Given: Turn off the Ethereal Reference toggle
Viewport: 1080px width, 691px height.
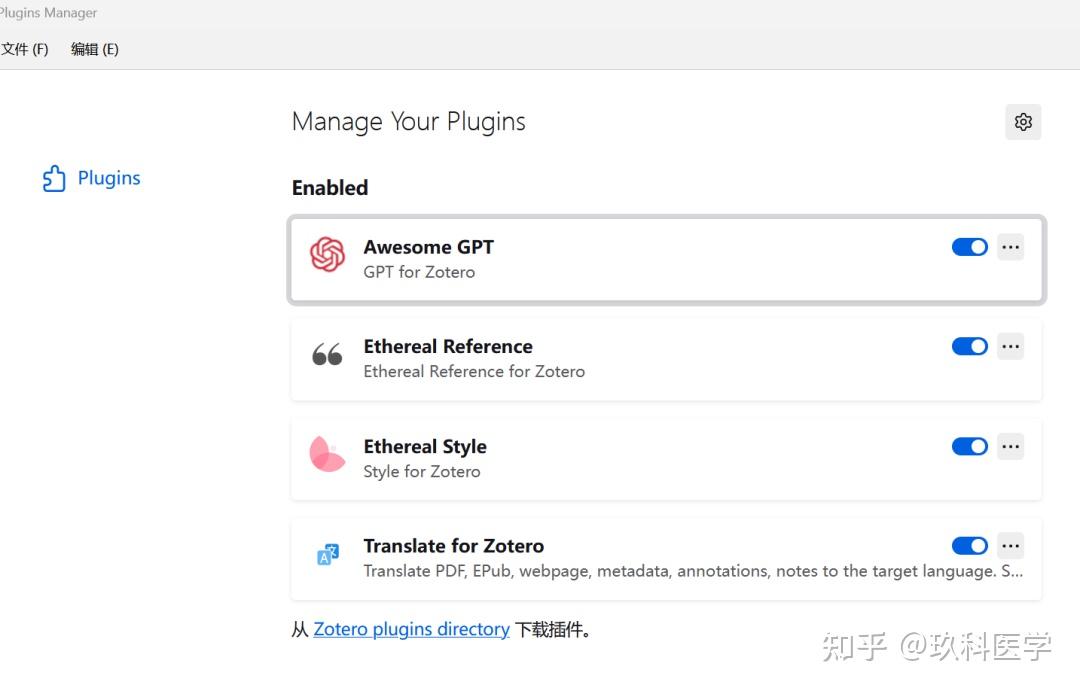Looking at the screenshot, I should (x=969, y=346).
